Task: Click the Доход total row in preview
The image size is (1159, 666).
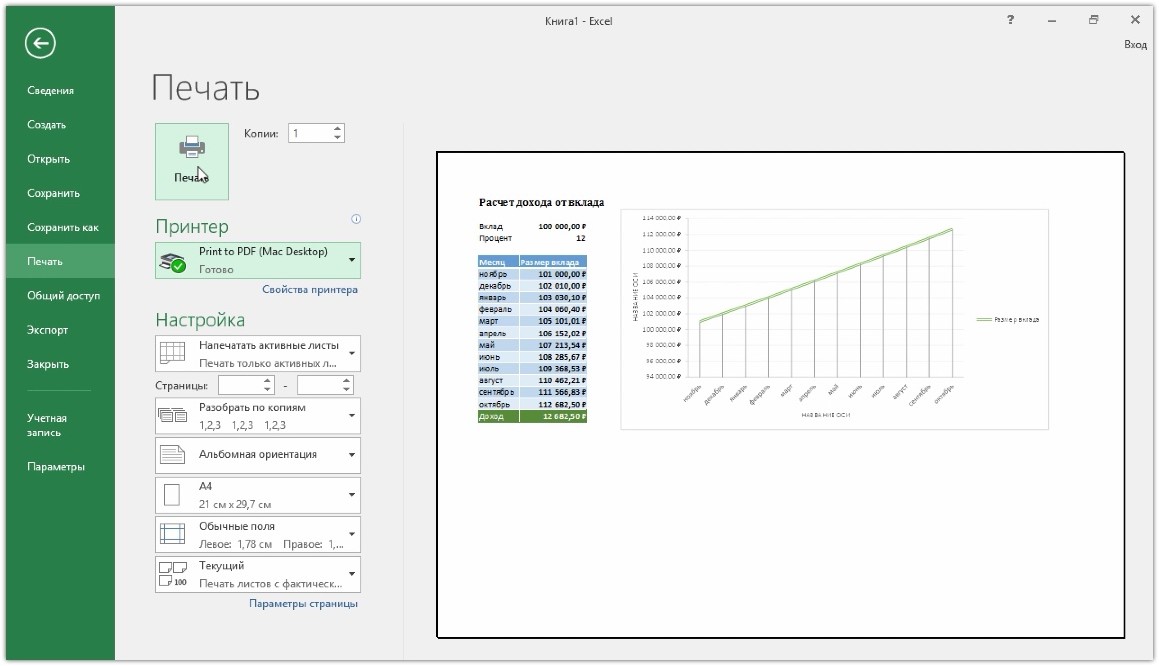Action: click(532, 416)
